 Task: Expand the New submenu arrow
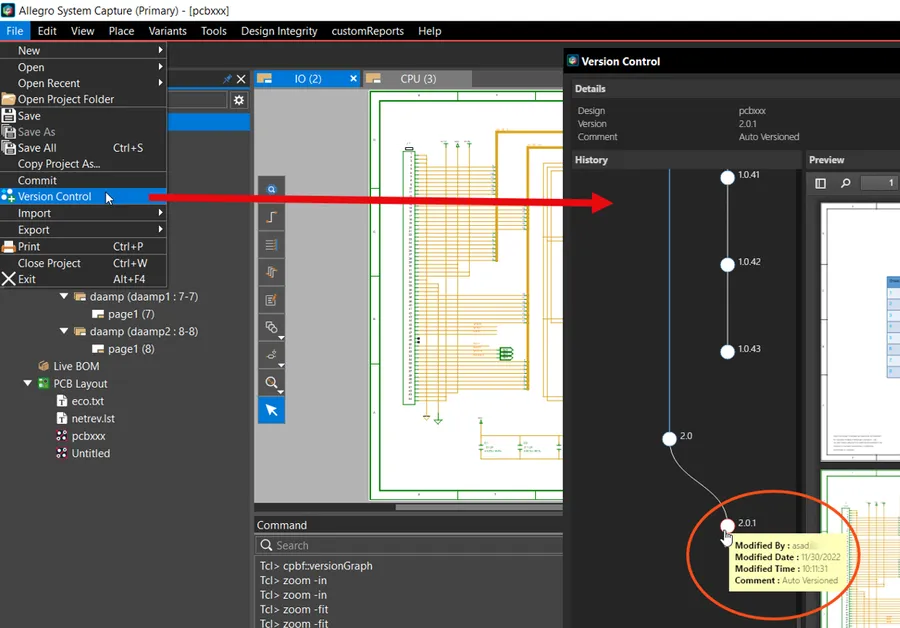click(160, 50)
